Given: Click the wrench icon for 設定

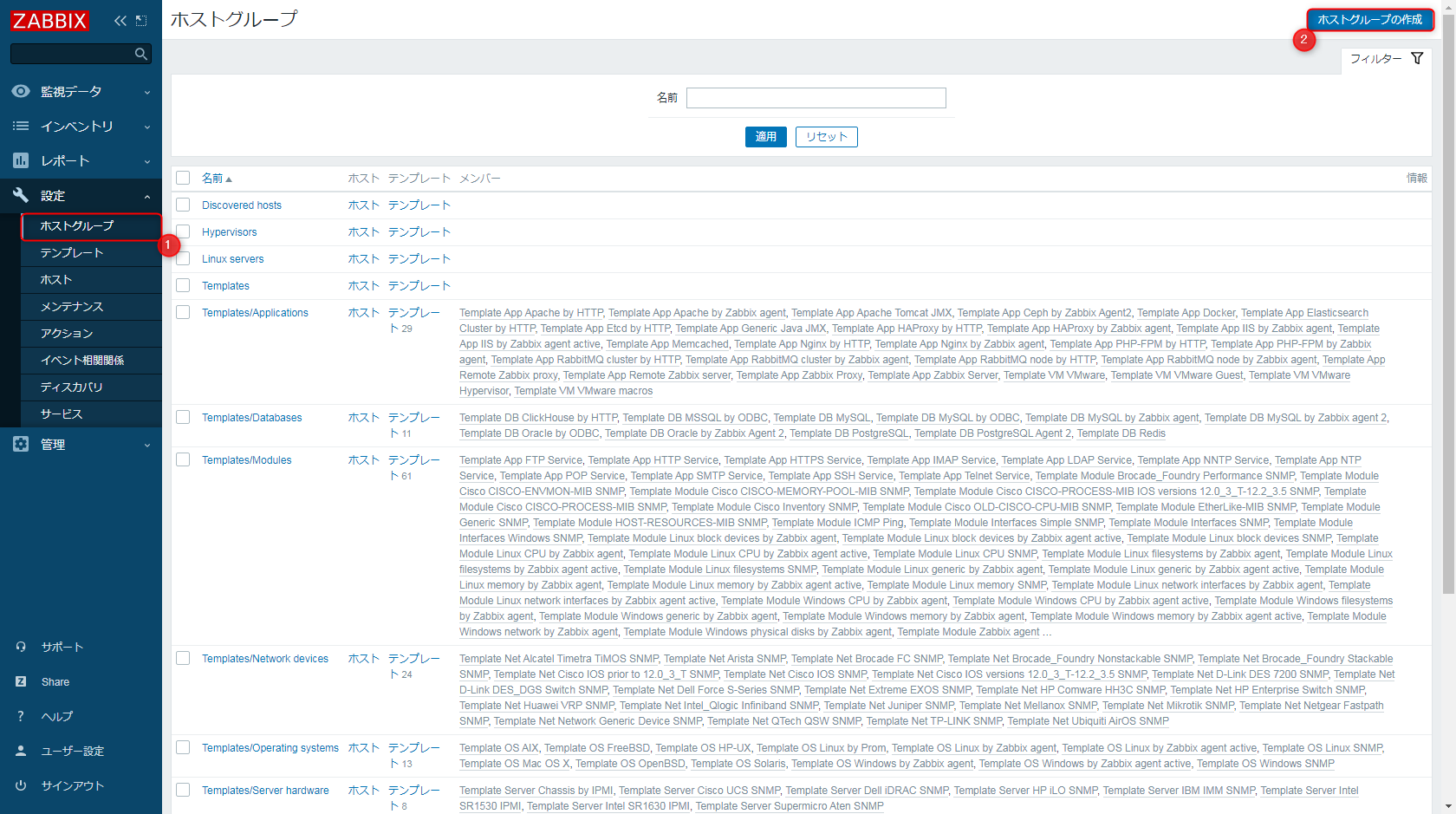Looking at the screenshot, I should coord(21,195).
